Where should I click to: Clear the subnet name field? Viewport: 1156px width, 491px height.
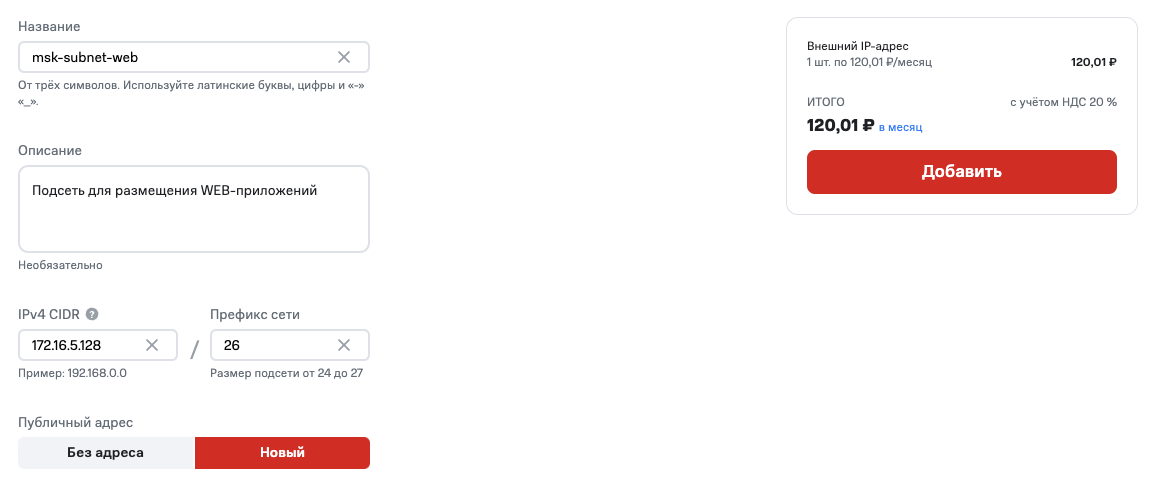[x=344, y=58]
